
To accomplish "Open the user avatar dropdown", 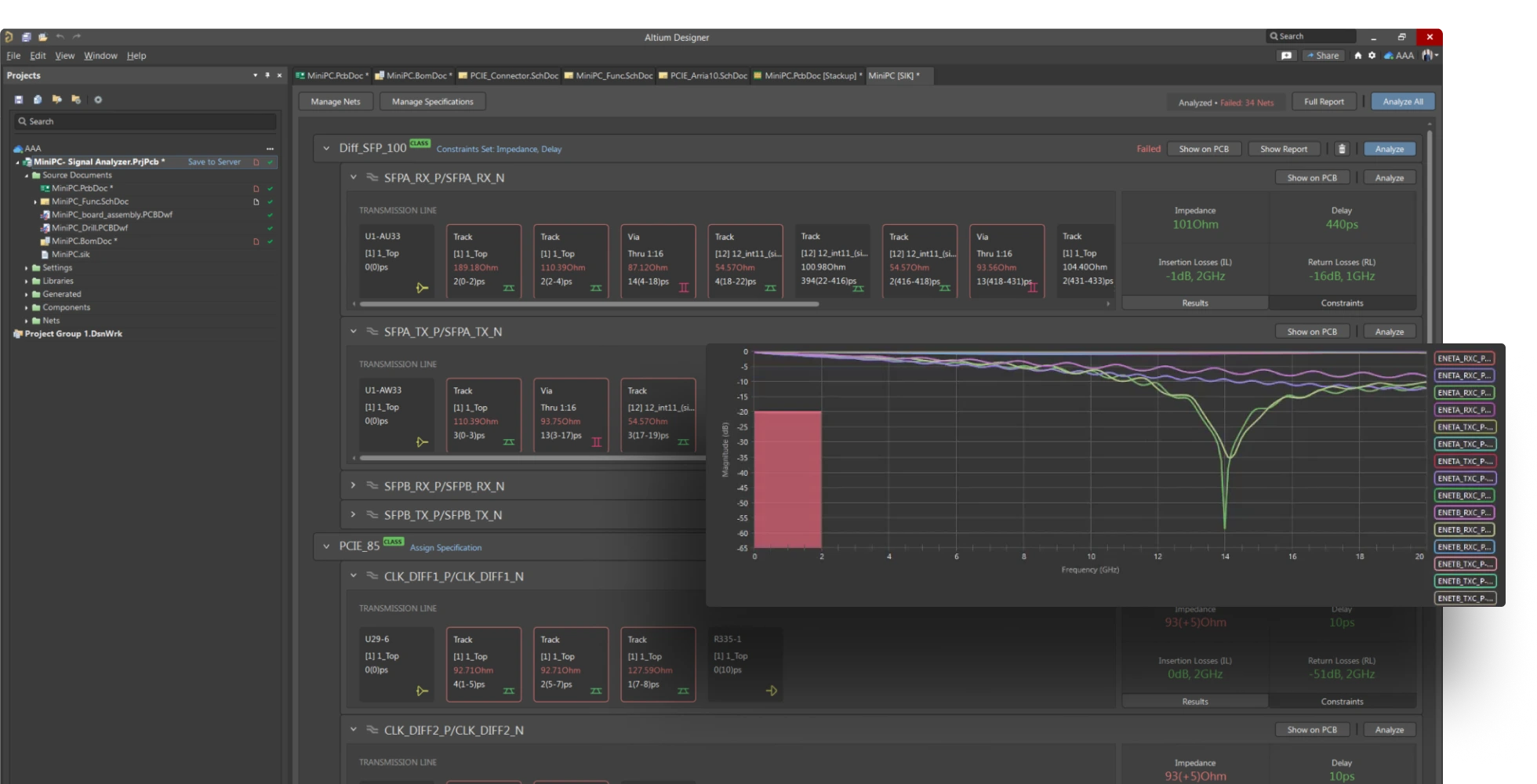I will [x=1430, y=56].
